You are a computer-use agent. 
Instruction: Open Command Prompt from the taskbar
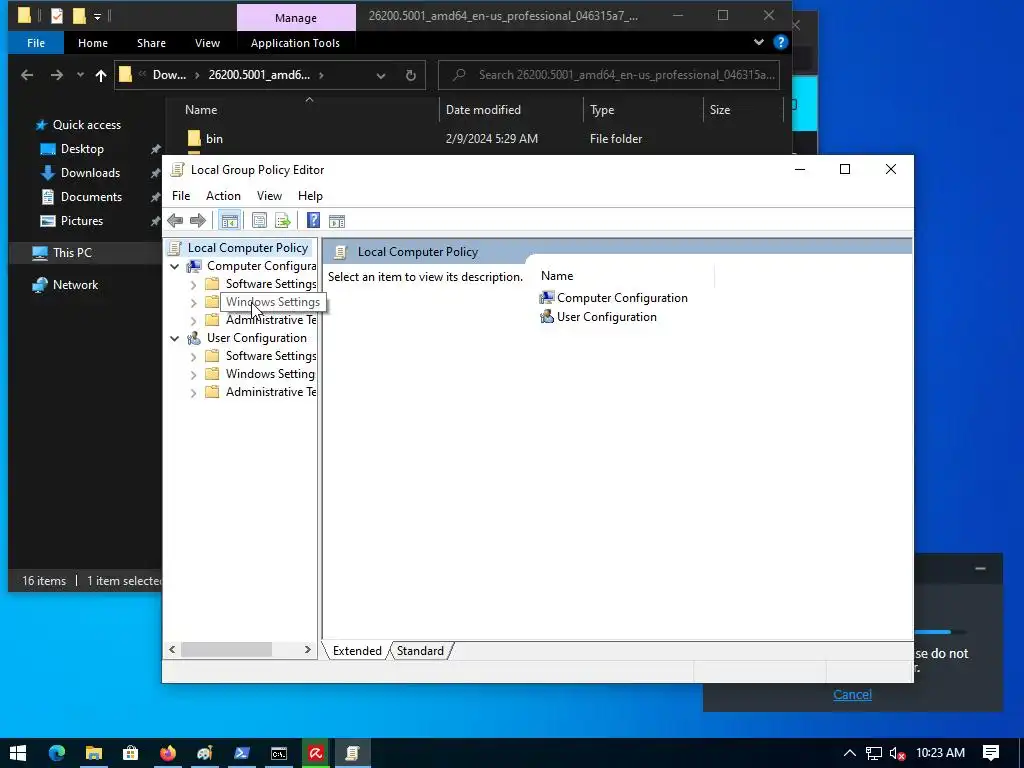point(279,753)
